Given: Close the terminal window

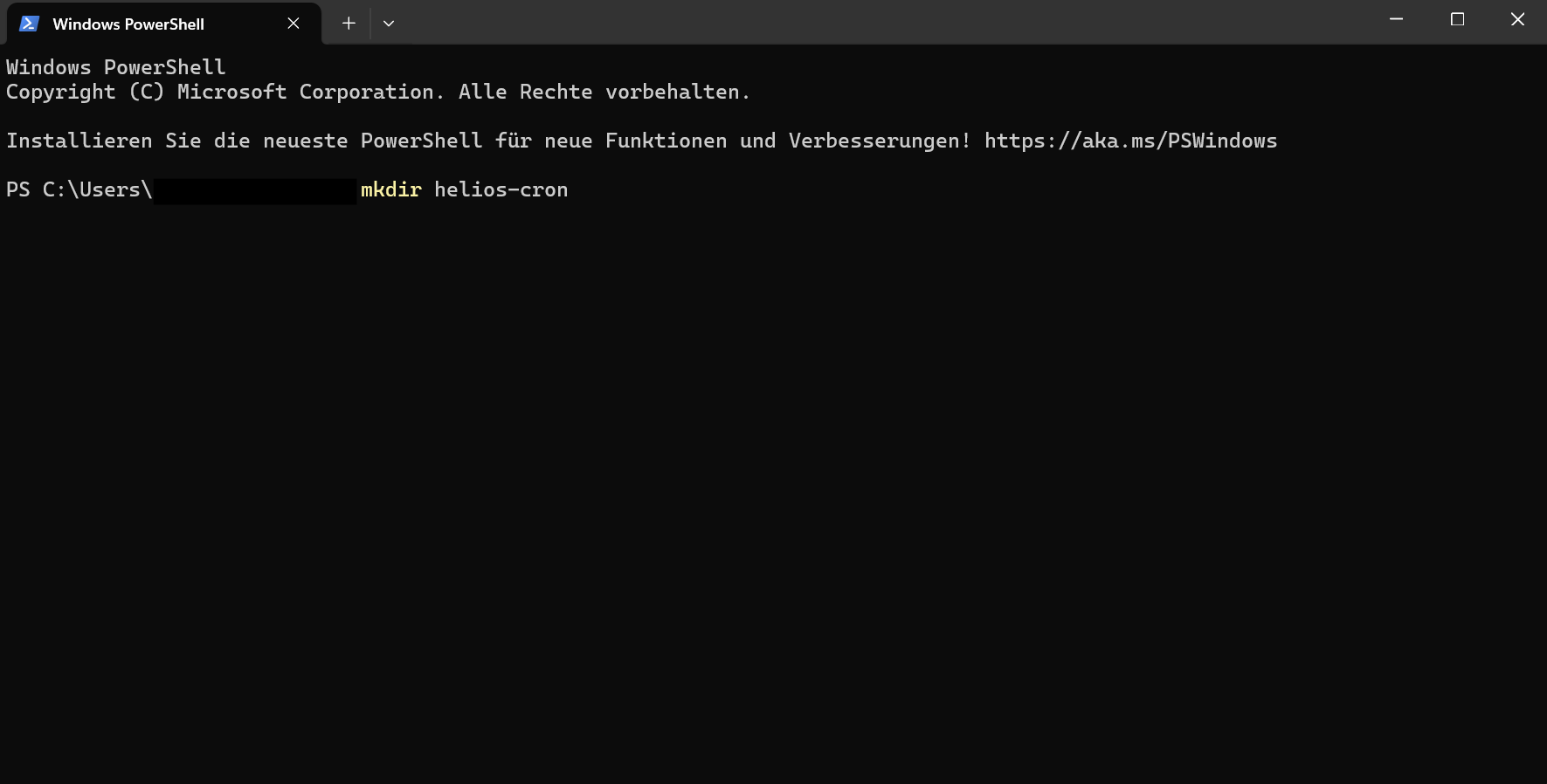Looking at the screenshot, I should pyautogui.click(x=1517, y=19).
